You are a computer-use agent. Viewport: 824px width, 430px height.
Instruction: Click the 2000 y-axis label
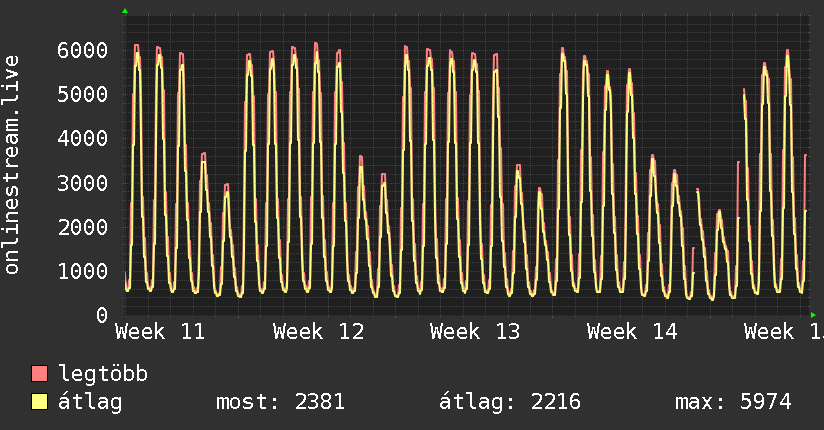pyautogui.click(x=83, y=228)
